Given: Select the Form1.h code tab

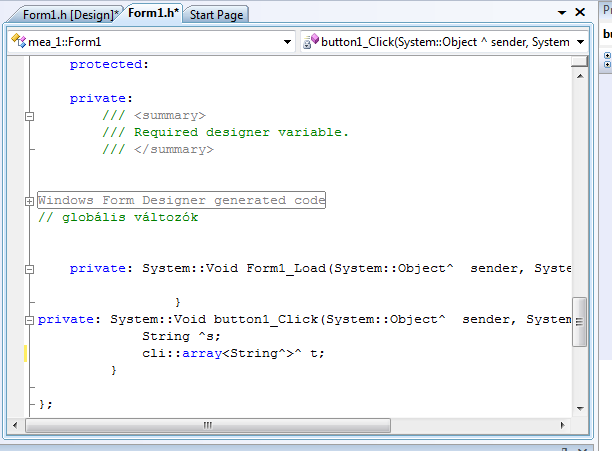Looking at the screenshot, I should [x=153, y=14].
